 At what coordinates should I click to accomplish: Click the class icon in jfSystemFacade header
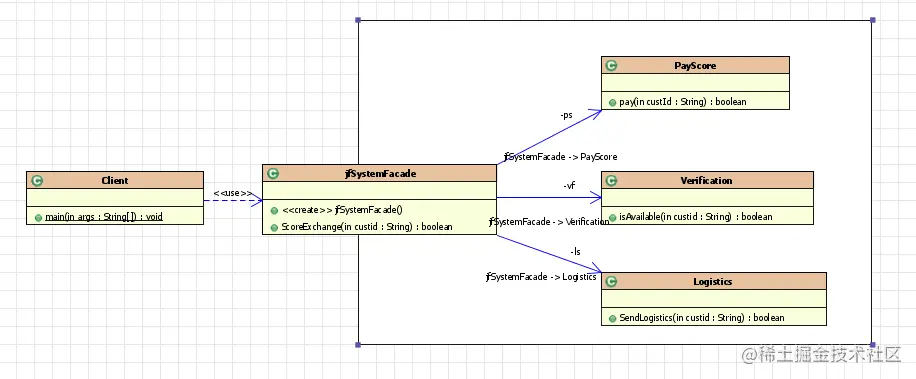(x=273, y=173)
